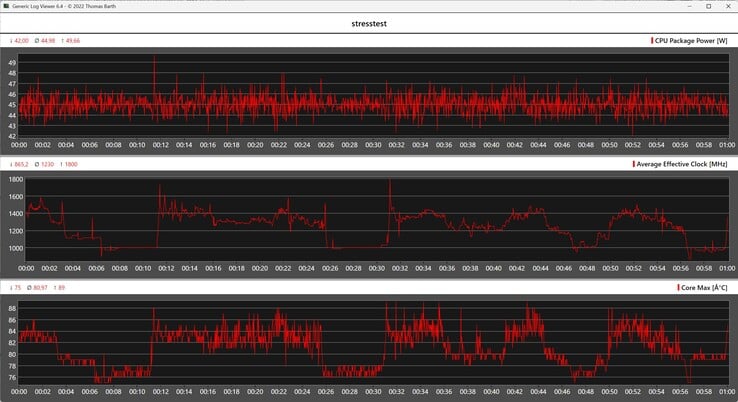
Task: Click the minimum 75 temperature statistic
Action: pyautogui.click(x=16, y=288)
